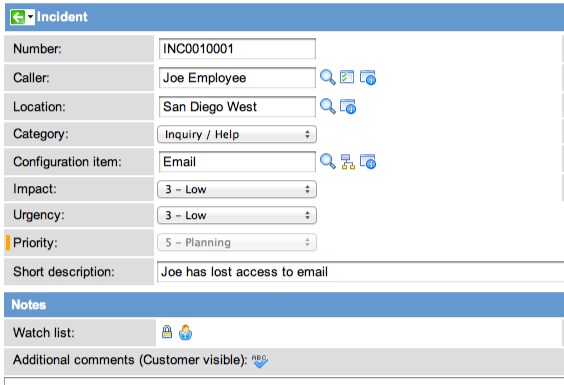Click the Location field San Diego West
The width and height of the screenshot is (564, 385).
click(237, 107)
